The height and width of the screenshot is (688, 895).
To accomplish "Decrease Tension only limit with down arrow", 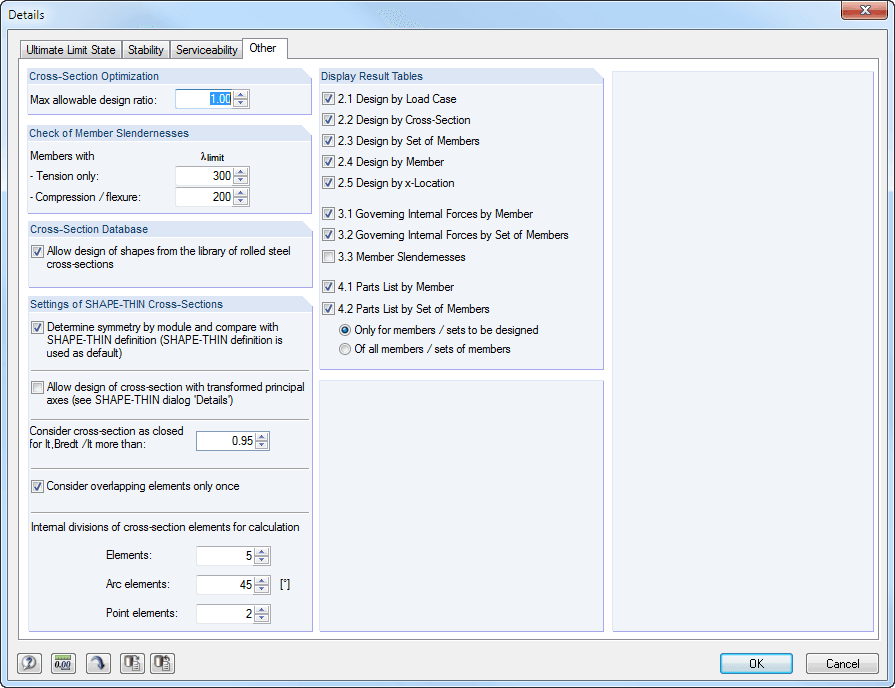I will 241,180.
